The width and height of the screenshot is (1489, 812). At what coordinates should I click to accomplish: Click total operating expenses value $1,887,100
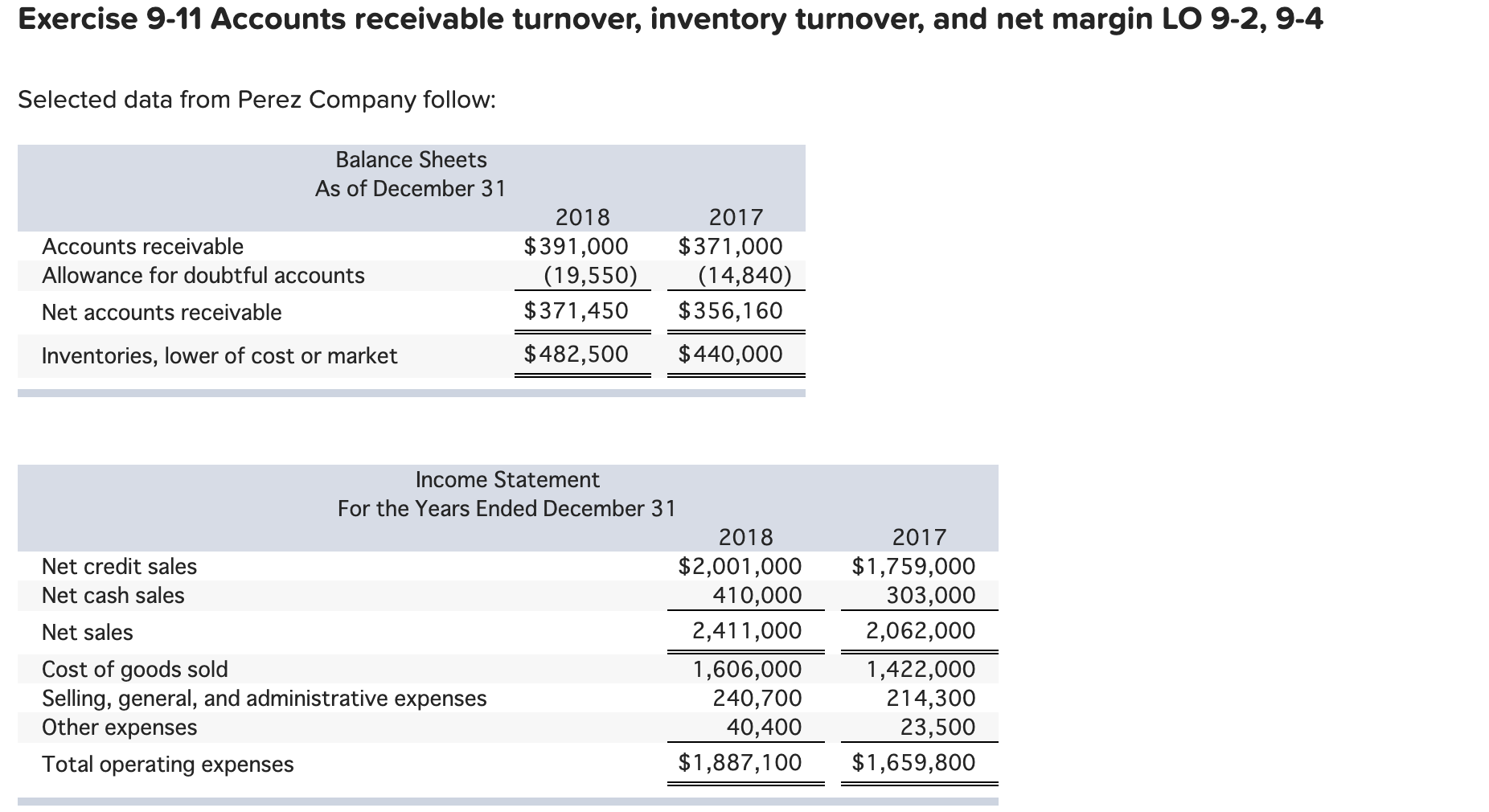(740, 762)
